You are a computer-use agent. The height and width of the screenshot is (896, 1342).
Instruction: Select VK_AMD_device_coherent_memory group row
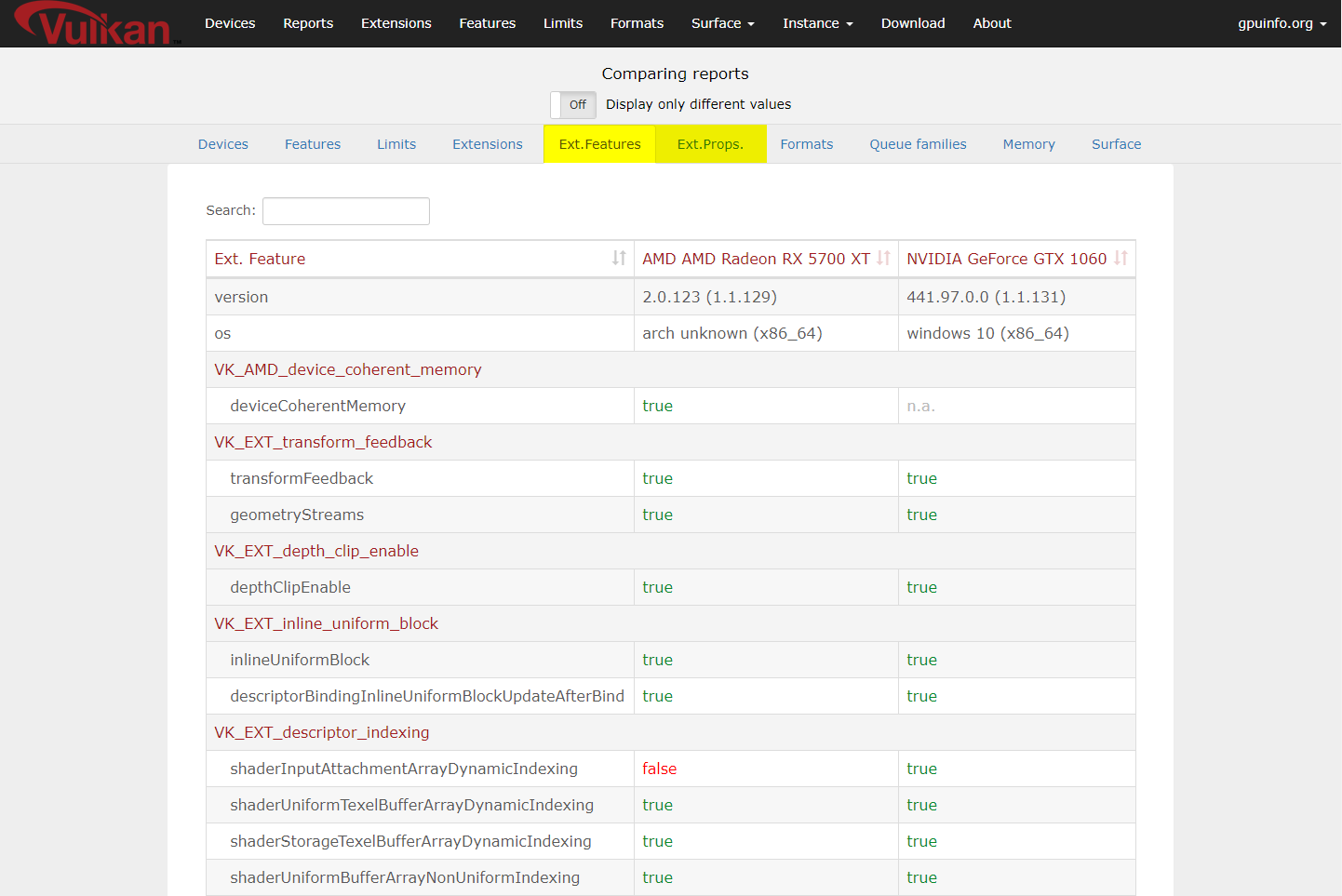[x=671, y=369]
